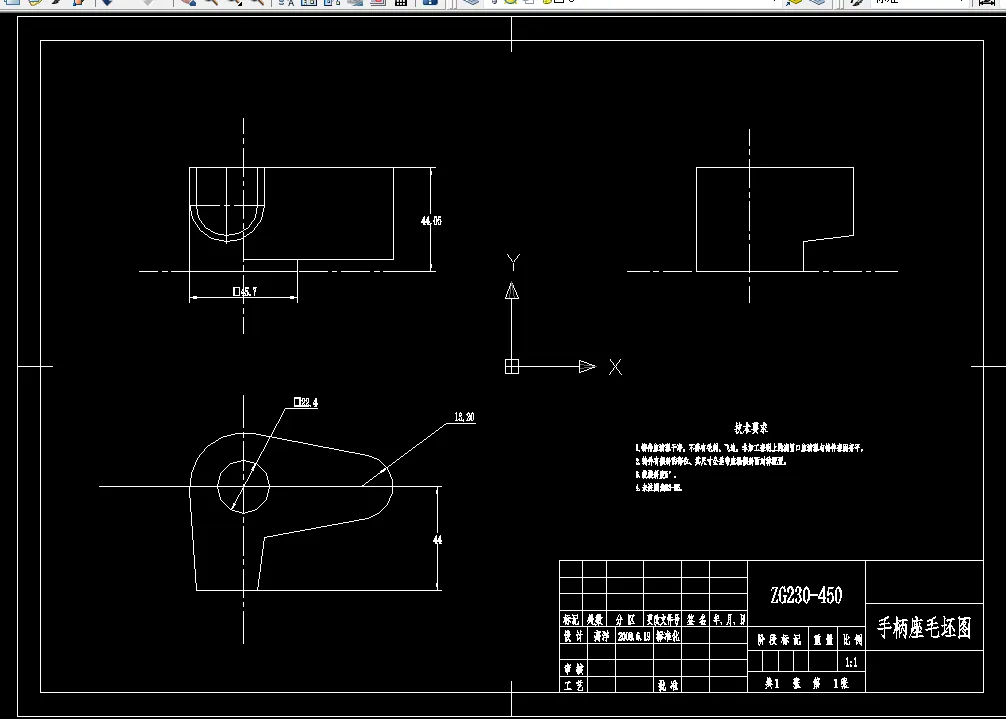Click the X axis arrowhead of the UCS icon

tap(587, 366)
